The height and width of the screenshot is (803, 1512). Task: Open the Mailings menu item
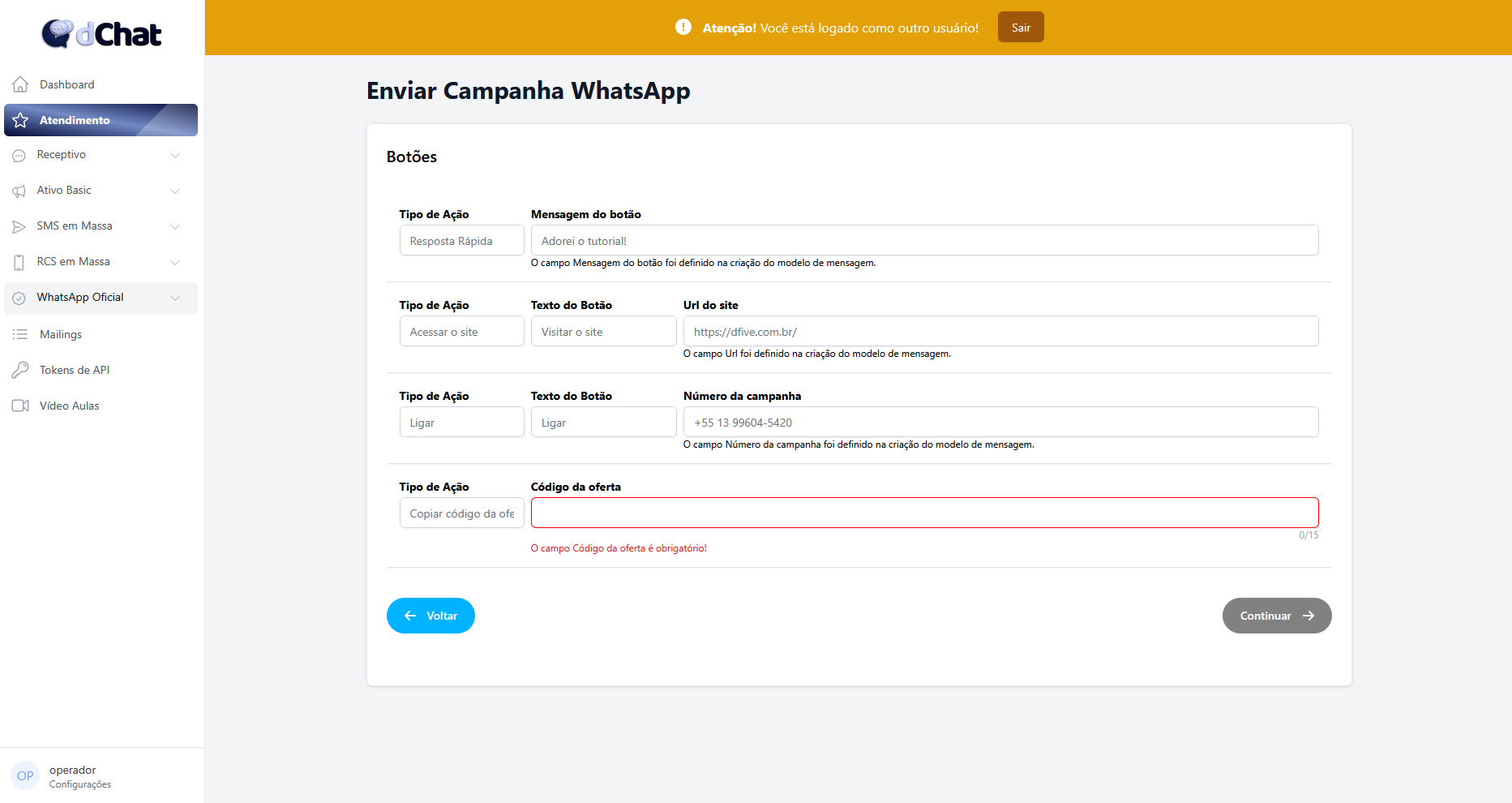61,334
